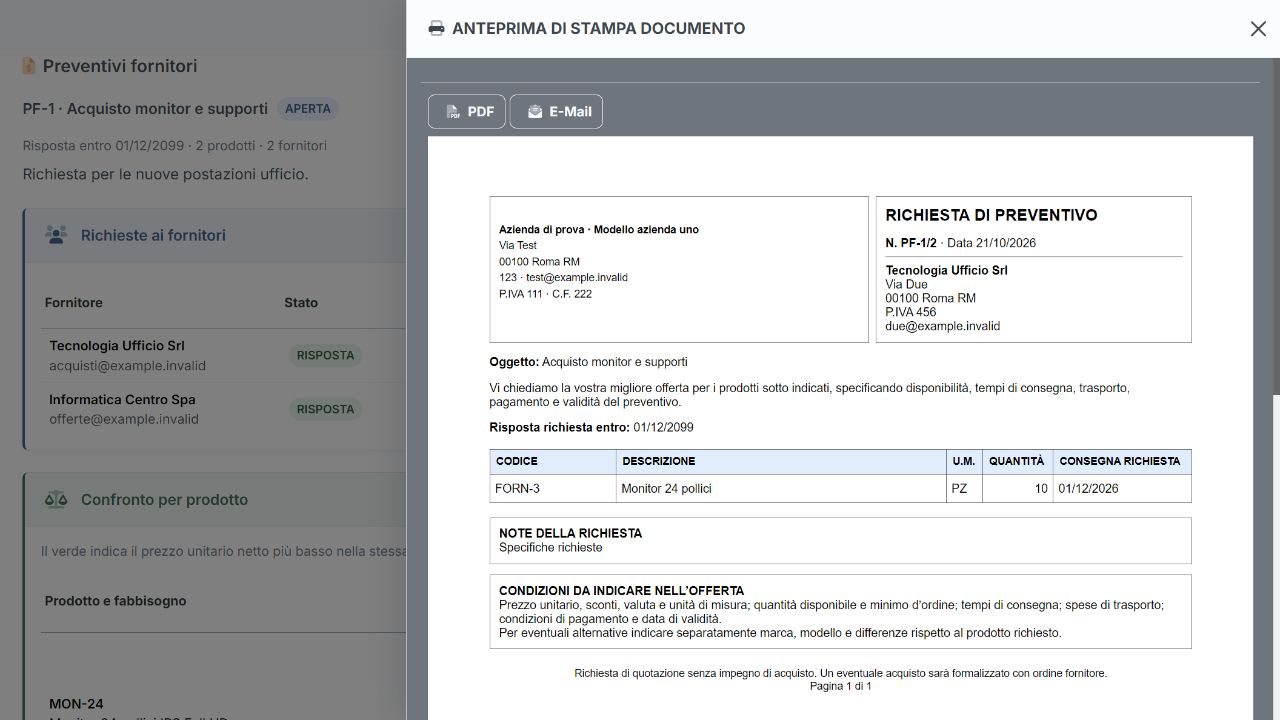The width and height of the screenshot is (1280, 720).
Task: Click the CONSEGNA RICHIESTA column header
Action: [x=1122, y=461]
